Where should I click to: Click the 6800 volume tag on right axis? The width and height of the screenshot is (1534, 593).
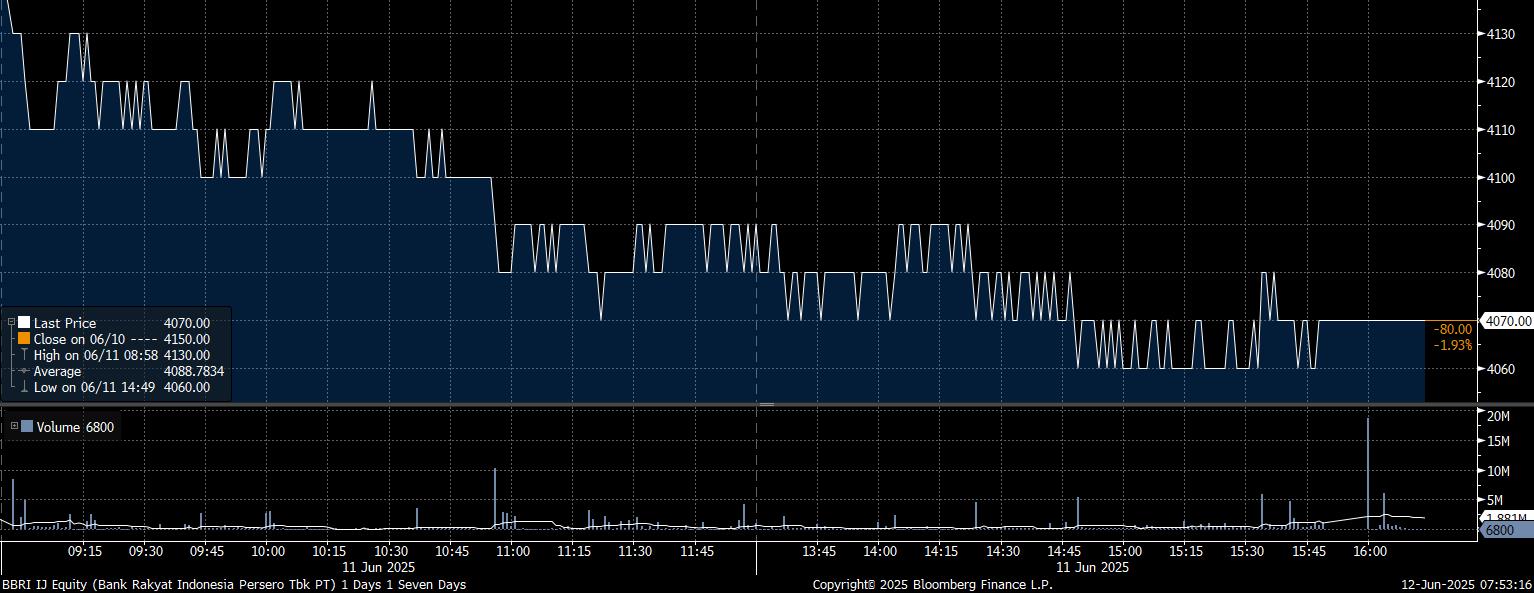coord(1501,530)
